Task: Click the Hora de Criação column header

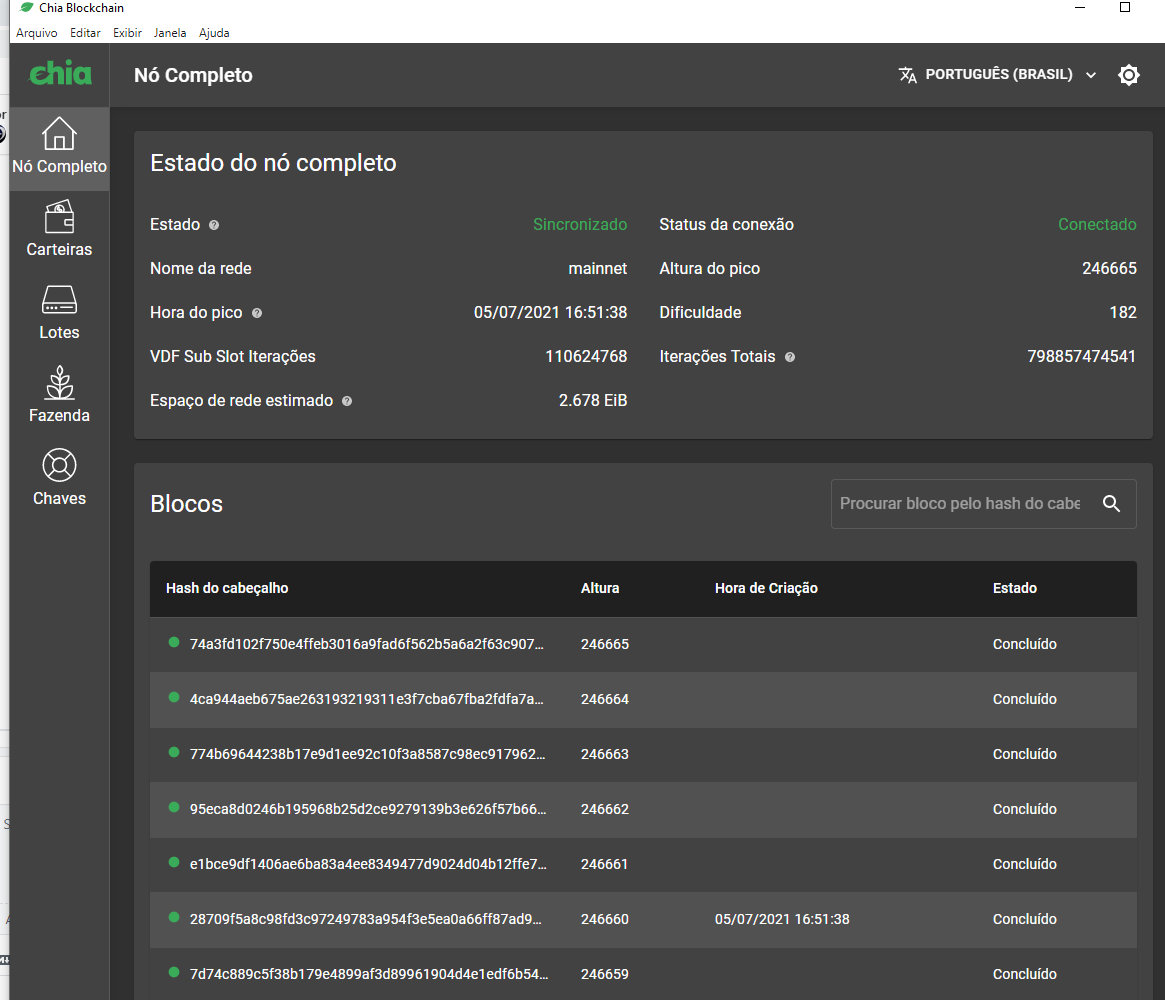Action: click(766, 588)
